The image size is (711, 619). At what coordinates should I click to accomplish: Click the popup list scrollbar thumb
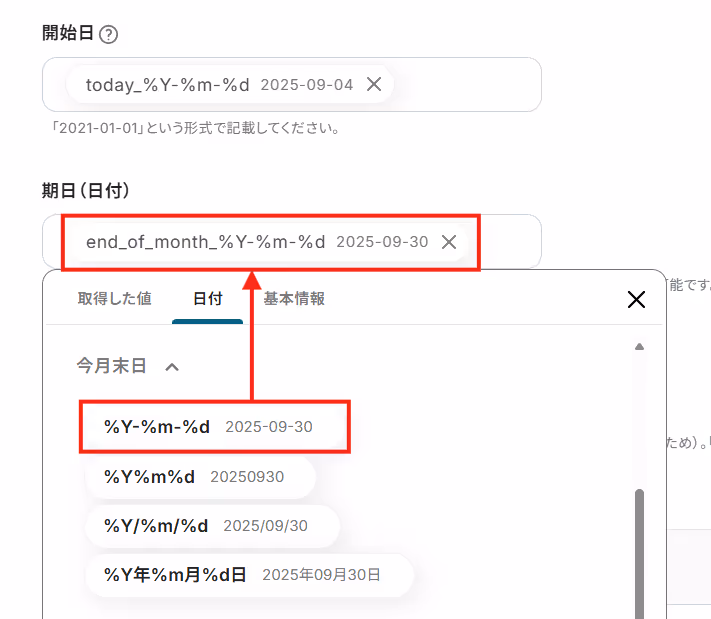coord(639,553)
